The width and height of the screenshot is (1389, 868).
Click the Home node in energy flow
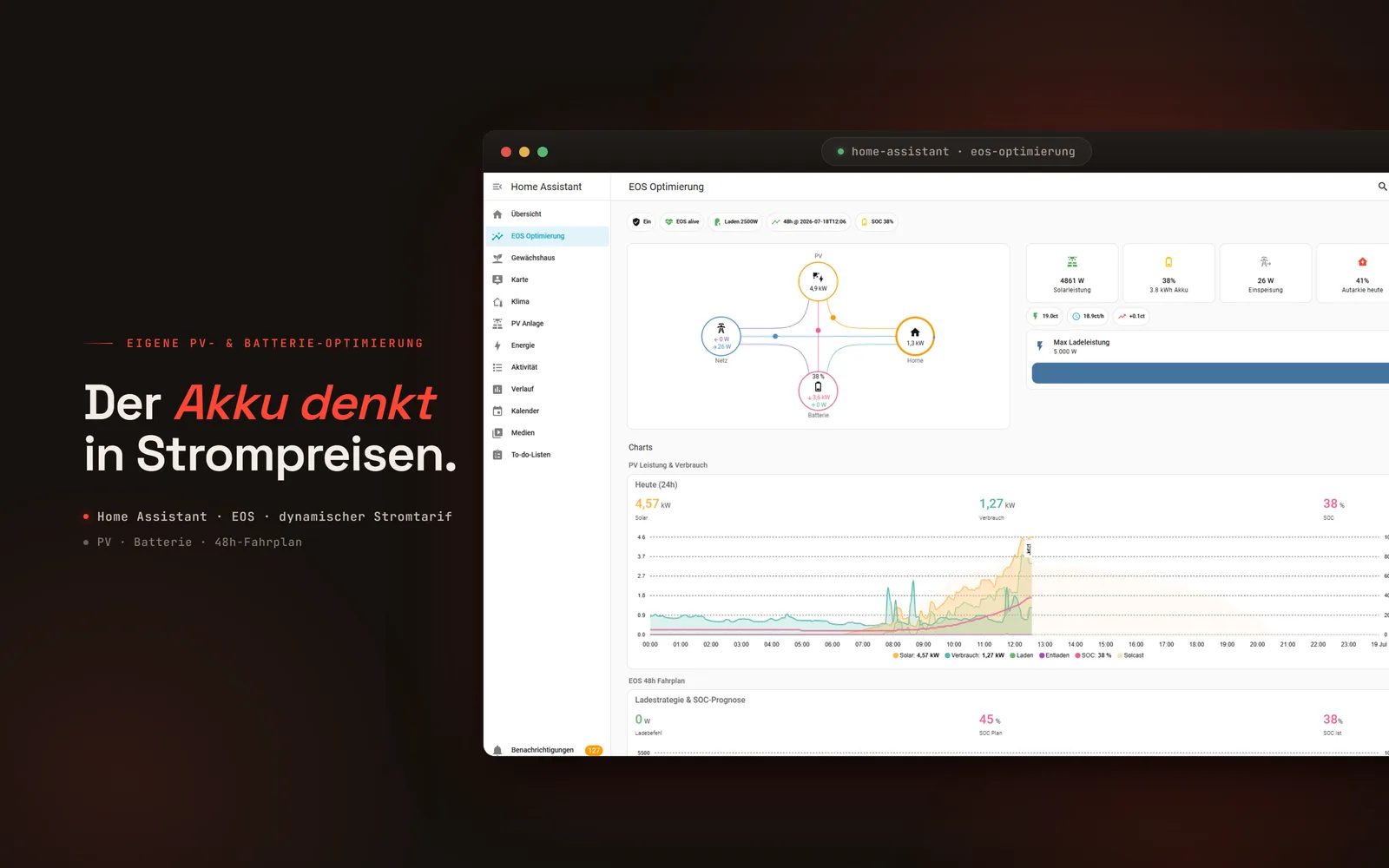pyautogui.click(x=915, y=336)
